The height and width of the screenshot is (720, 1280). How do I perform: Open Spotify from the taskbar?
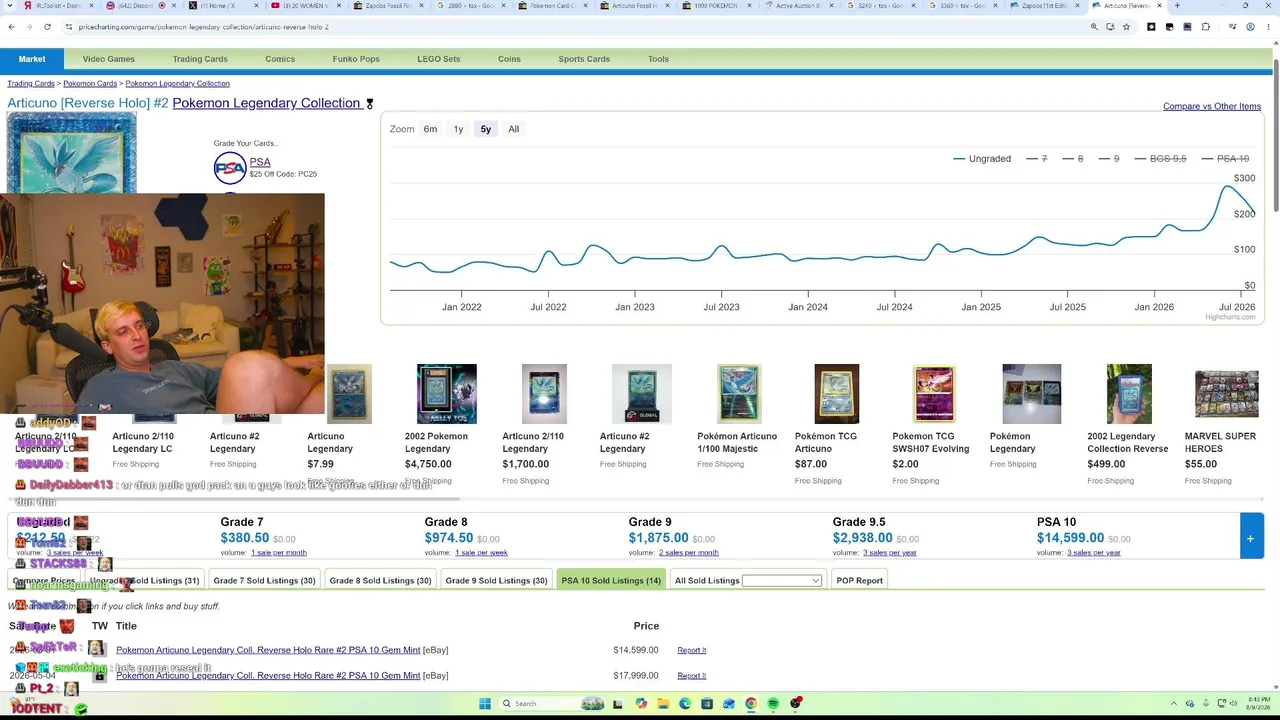pyautogui.click(x=773, y=704)
